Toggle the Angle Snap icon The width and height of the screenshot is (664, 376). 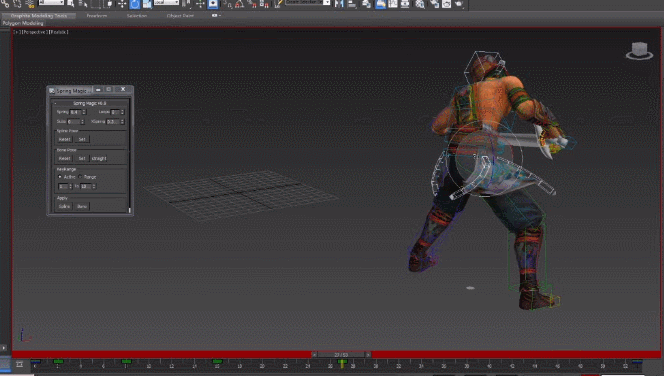pos(239,4)
